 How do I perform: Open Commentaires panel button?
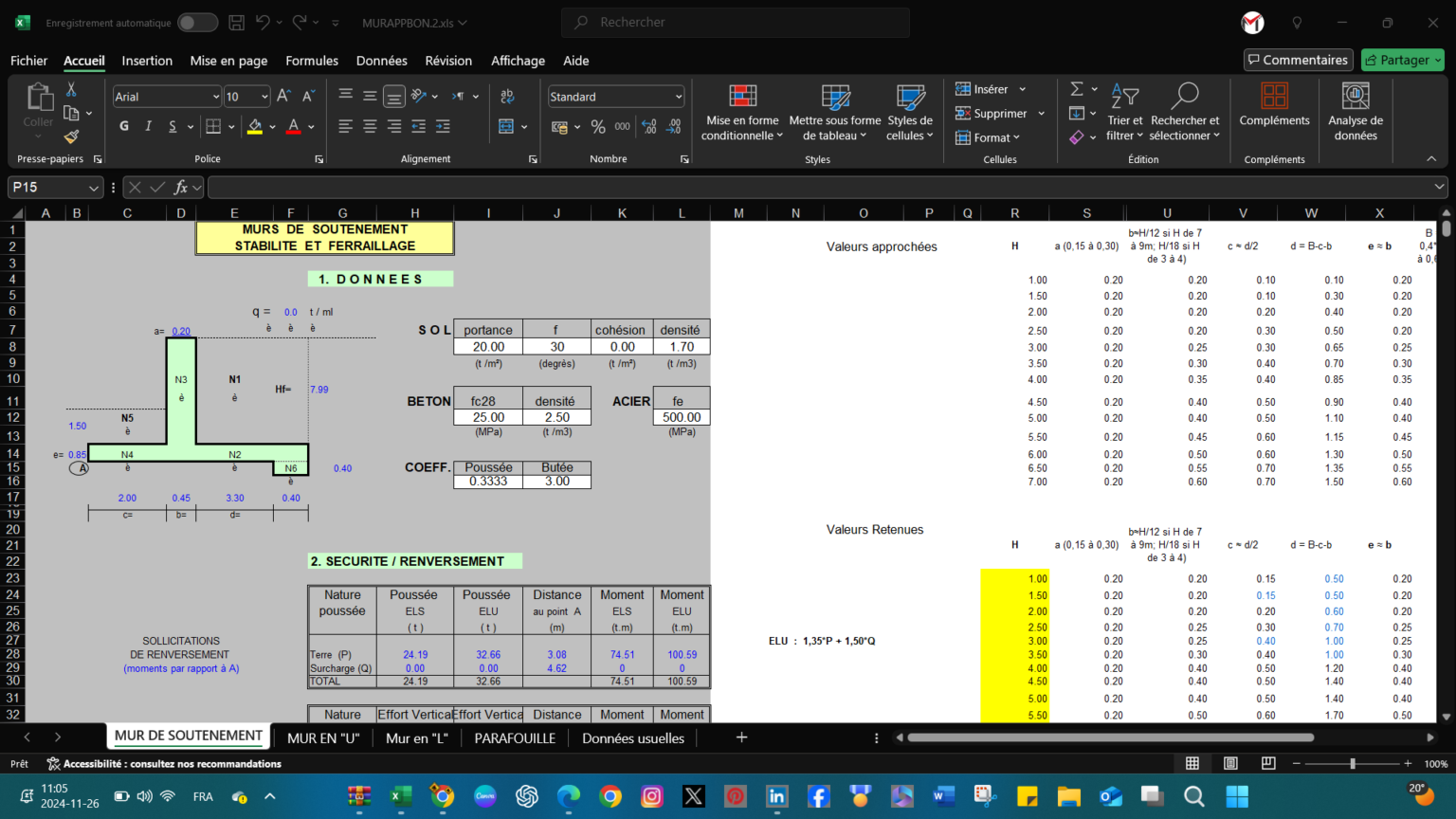[1298, 59]
